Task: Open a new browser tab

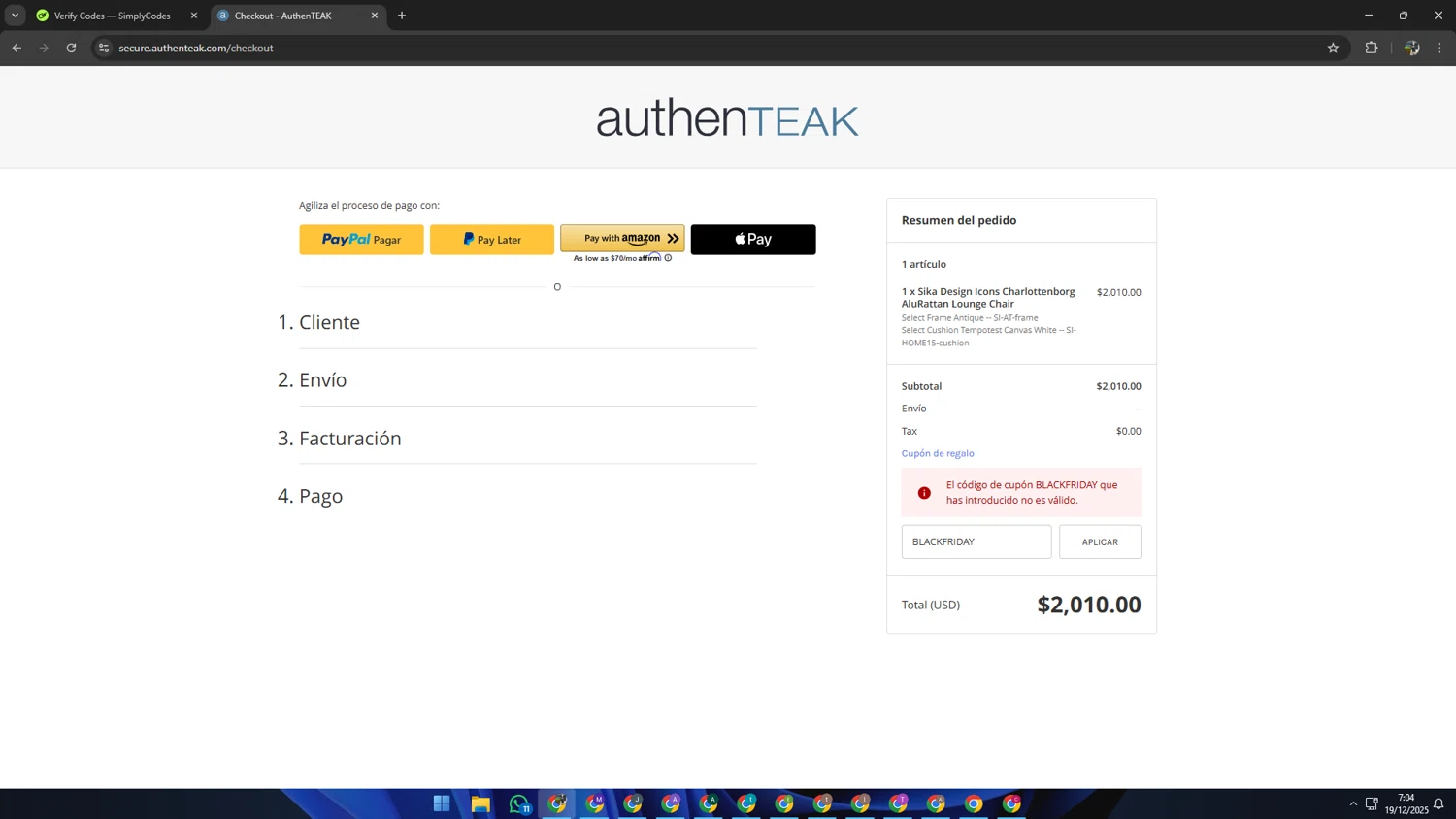Action: [x=402, y=16]
